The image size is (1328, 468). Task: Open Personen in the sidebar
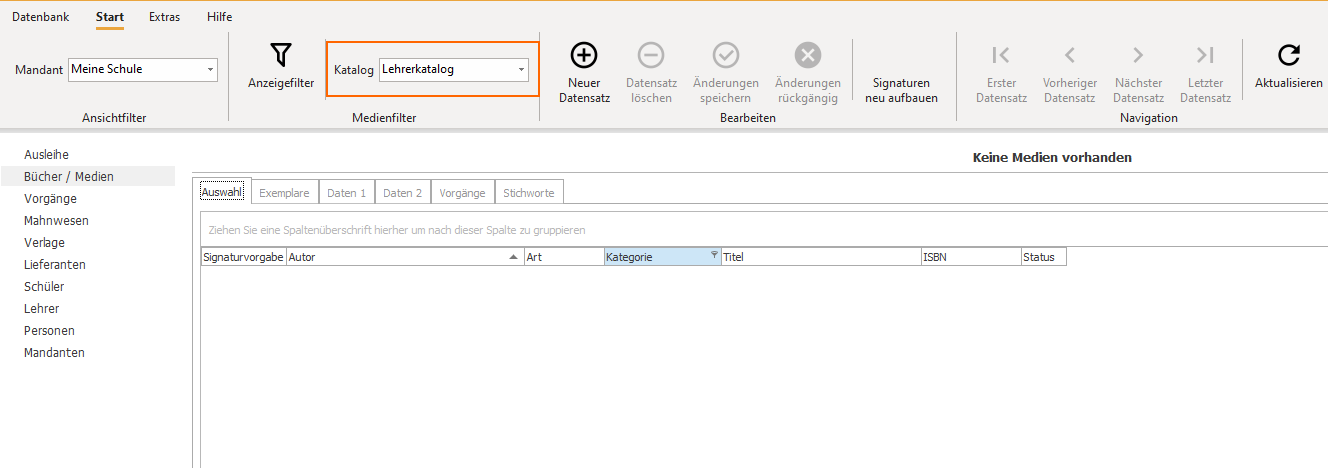(49, 331)
